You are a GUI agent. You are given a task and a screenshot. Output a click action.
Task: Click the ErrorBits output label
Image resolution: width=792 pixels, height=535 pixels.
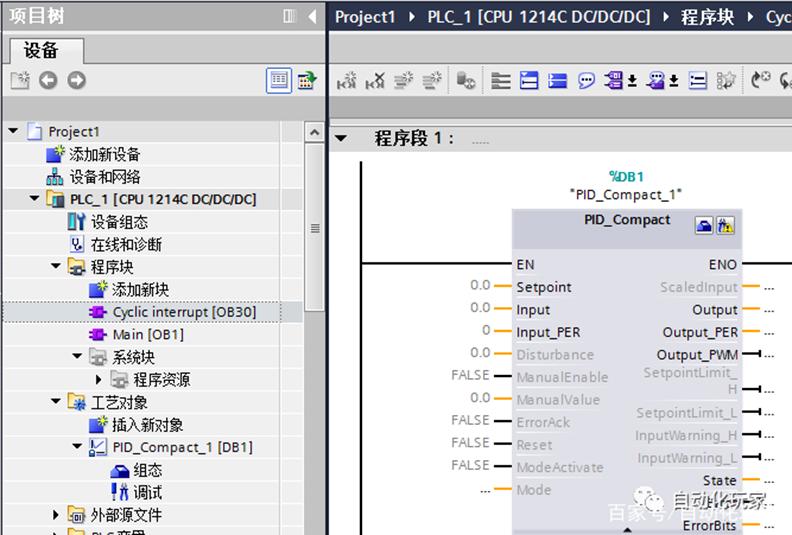click(709, 526)
